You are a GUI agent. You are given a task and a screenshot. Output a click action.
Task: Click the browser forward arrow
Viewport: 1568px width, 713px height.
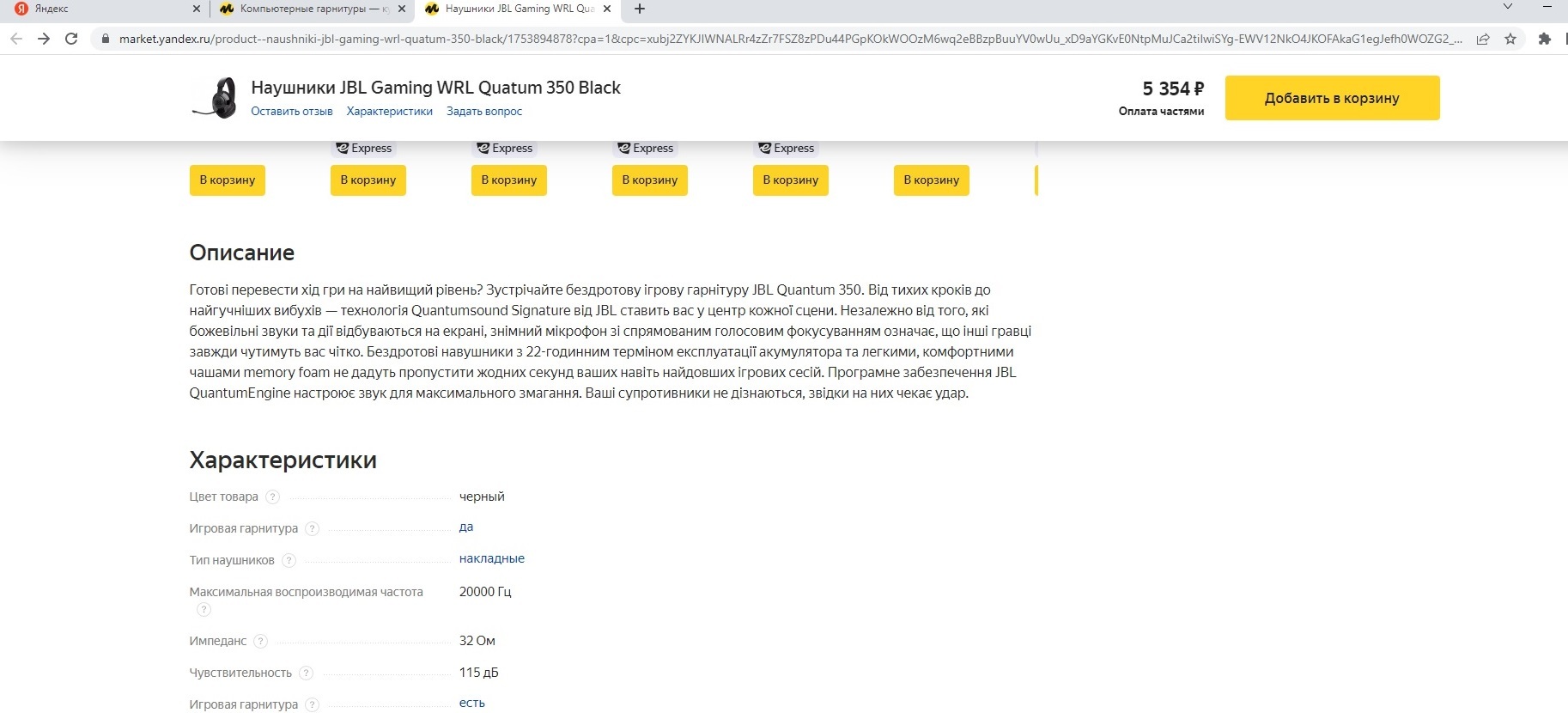[x=44, y=39]
